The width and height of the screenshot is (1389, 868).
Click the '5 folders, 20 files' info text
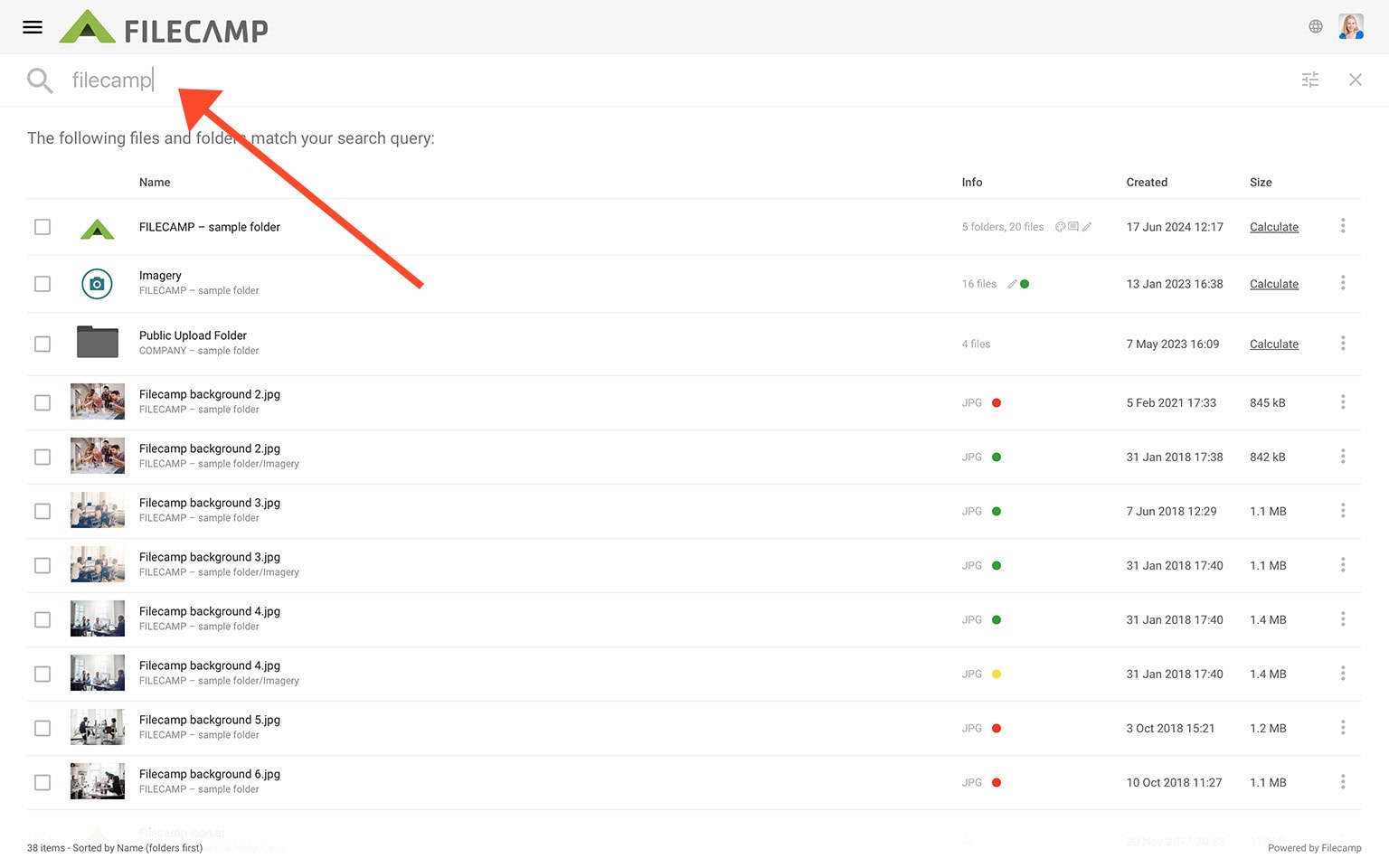pyautogui.click(x=1003, y=227)
